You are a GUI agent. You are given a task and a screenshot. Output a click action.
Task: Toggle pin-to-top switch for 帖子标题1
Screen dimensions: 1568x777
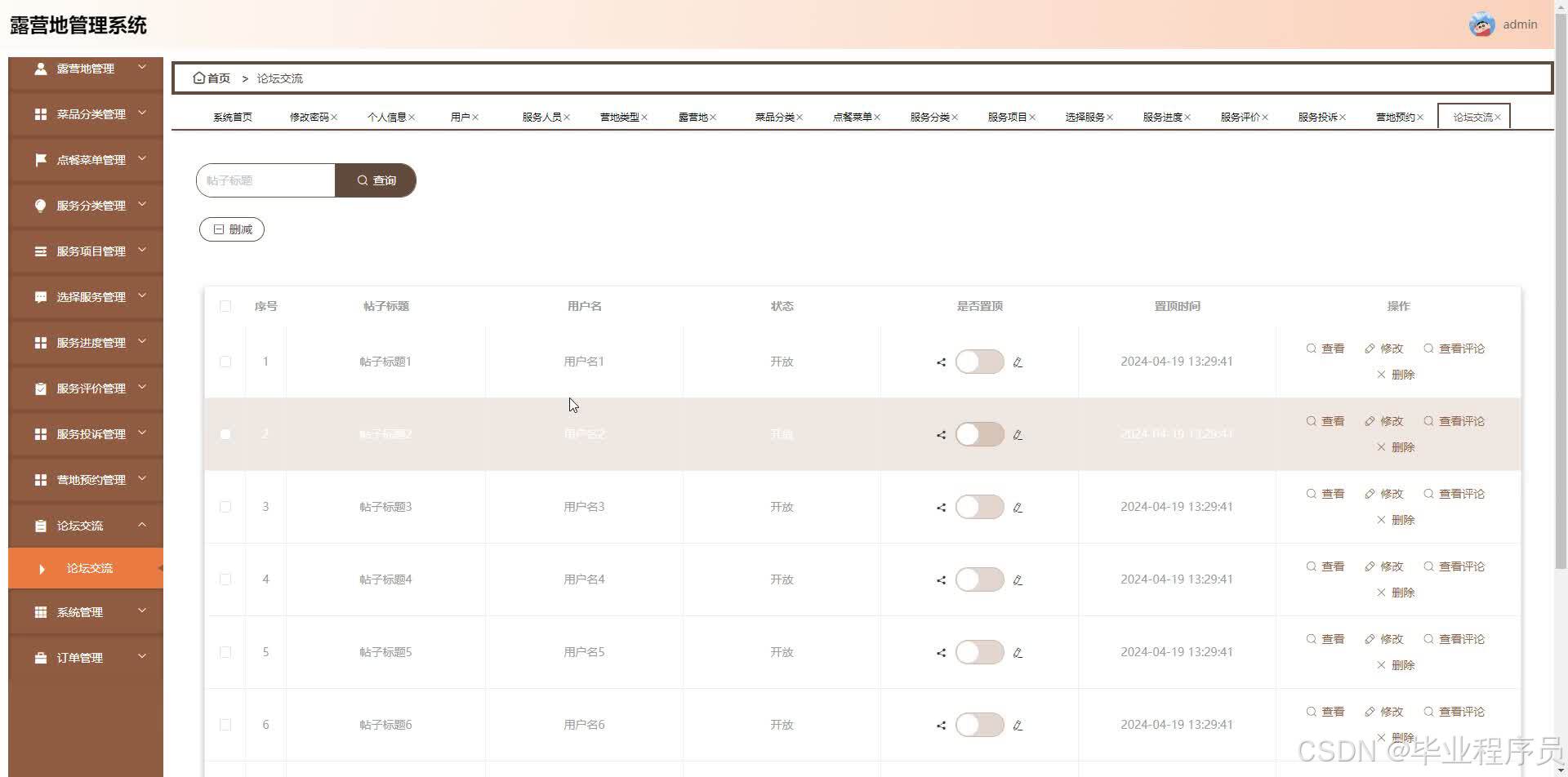(979, 362)
